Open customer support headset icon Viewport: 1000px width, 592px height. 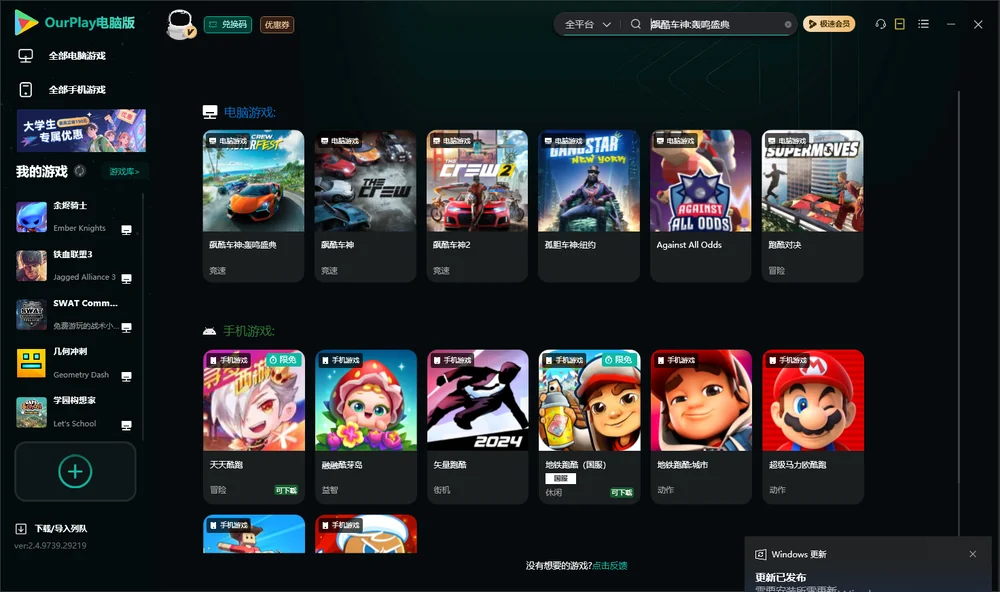881,24
